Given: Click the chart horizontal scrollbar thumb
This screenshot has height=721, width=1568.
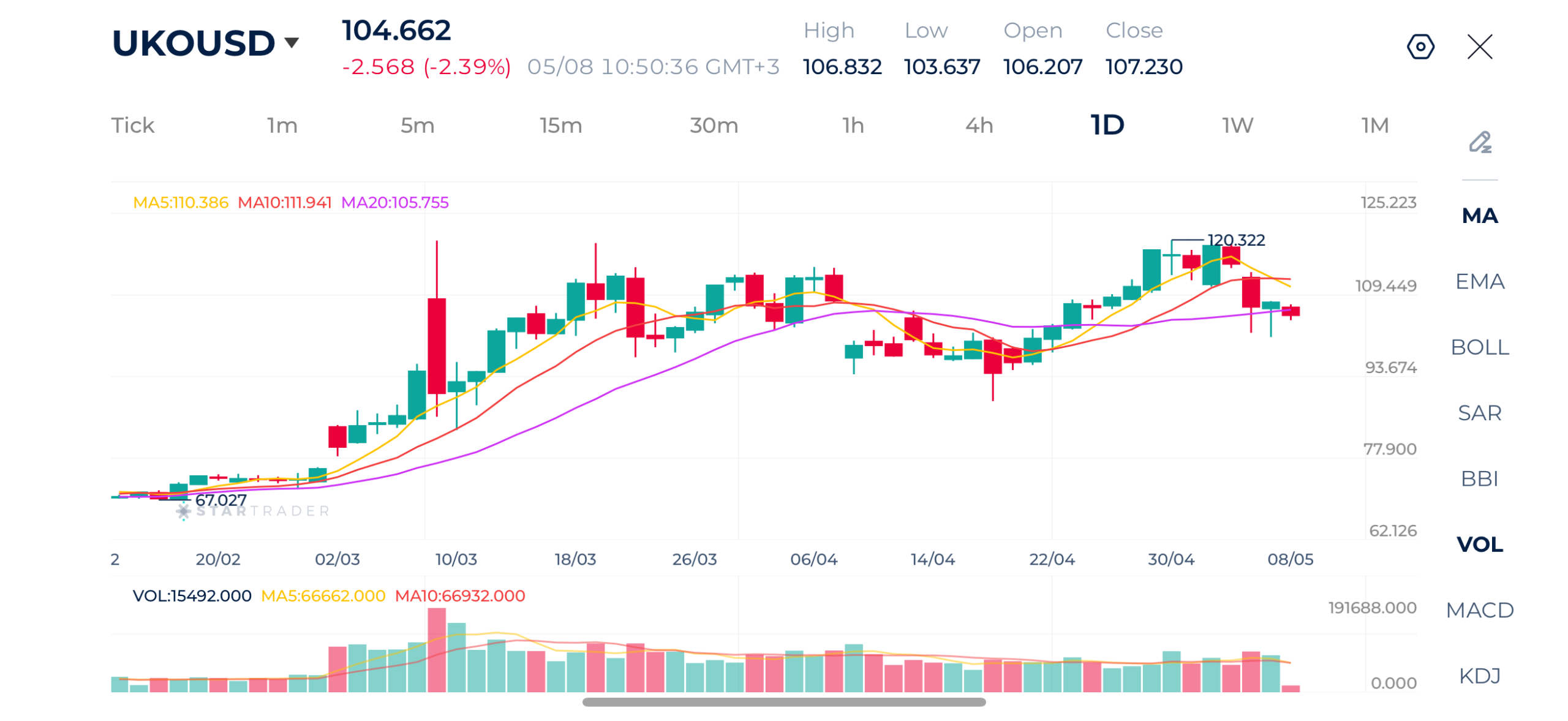Looking at the screenshot, I should coord(783,701).
